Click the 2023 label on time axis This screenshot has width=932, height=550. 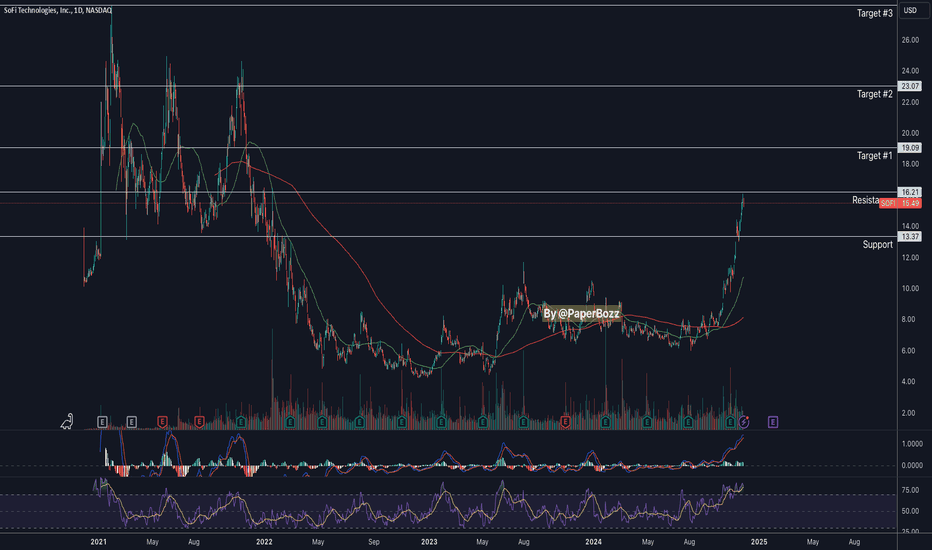coord(429,542)
